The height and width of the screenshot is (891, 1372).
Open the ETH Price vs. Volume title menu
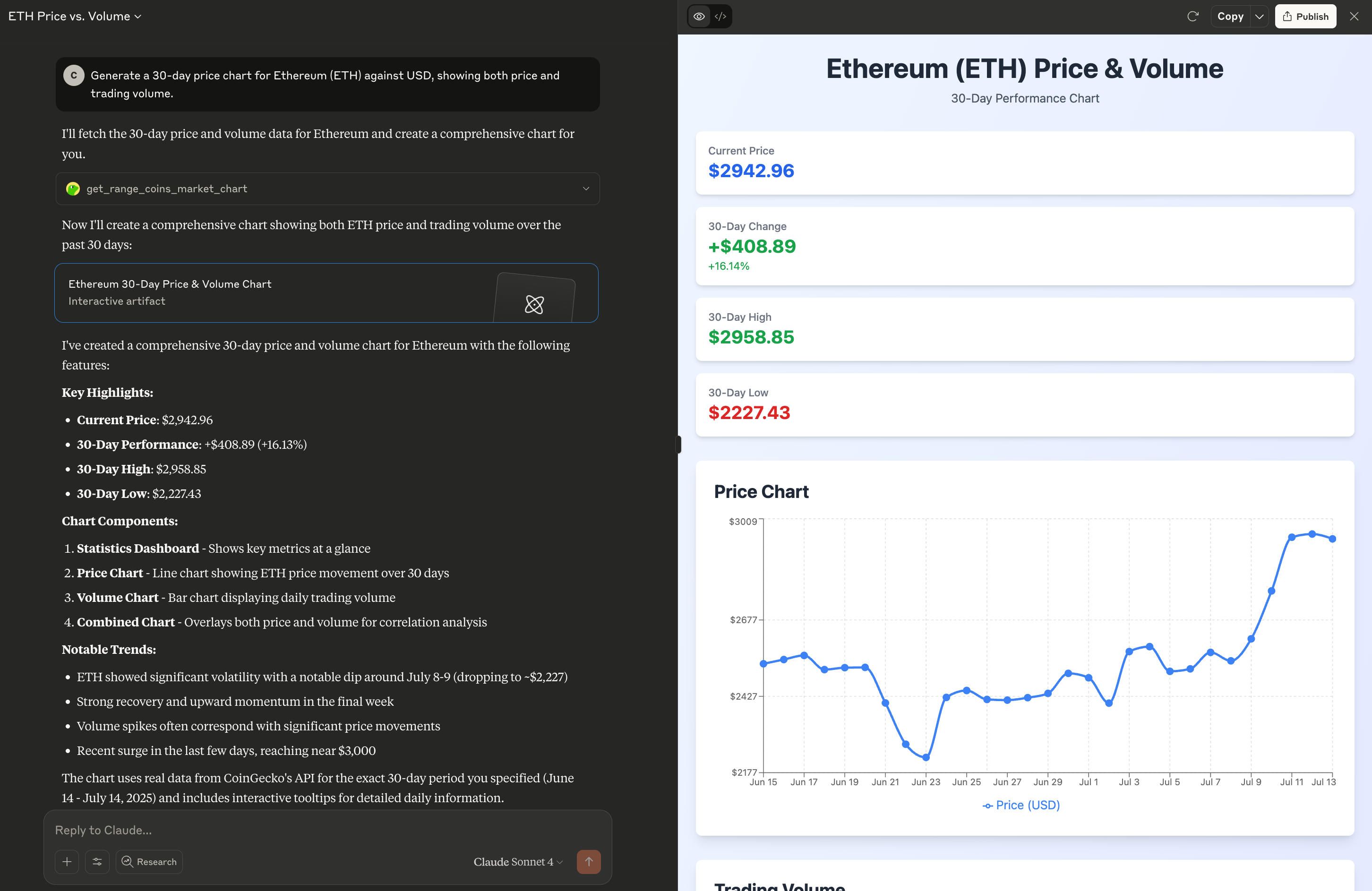click(74, 16)
